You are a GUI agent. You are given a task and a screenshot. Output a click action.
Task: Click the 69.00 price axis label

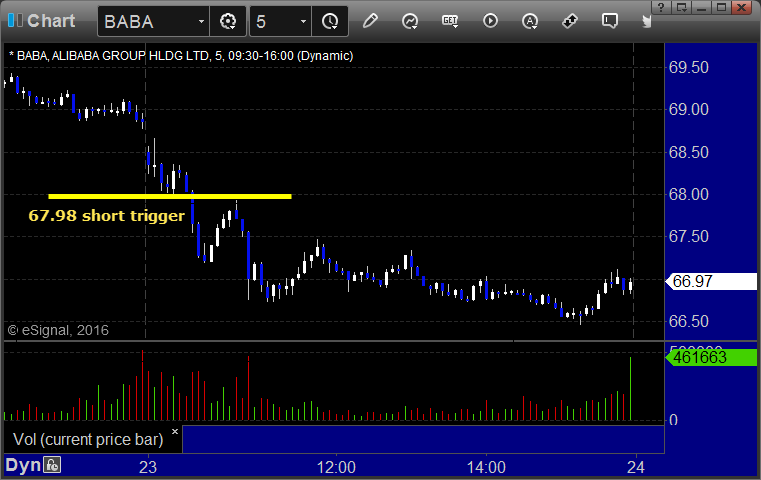688,110
